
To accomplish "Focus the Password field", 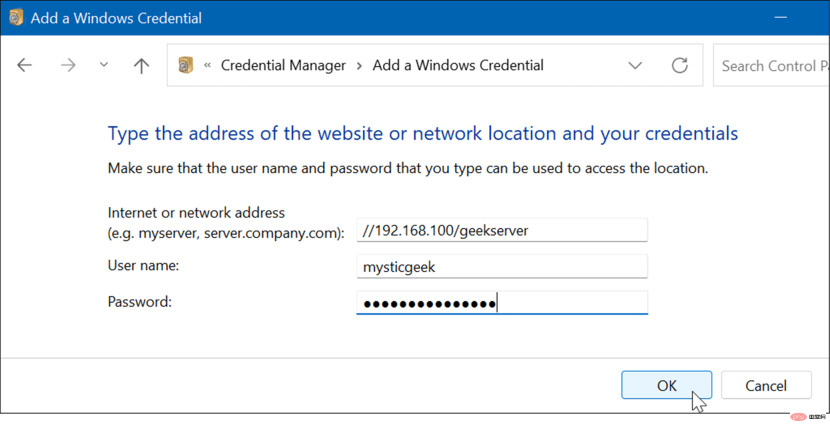I will coord(502,303).
